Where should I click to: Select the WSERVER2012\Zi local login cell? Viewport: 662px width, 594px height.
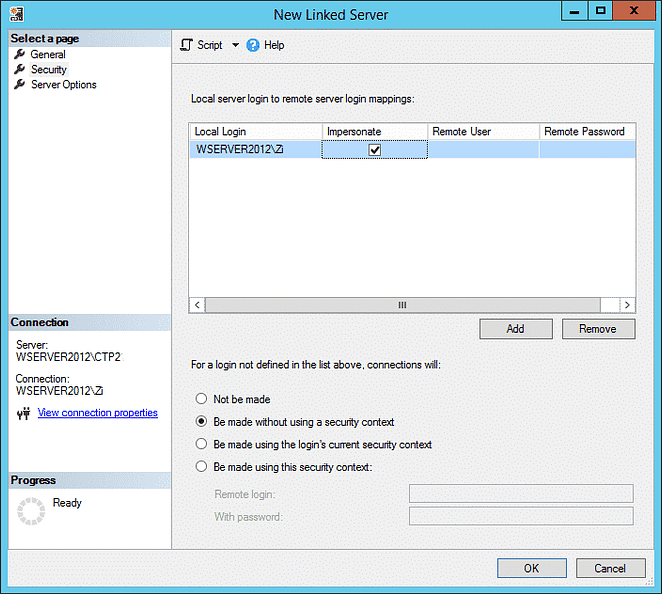(x=256, y=149)
